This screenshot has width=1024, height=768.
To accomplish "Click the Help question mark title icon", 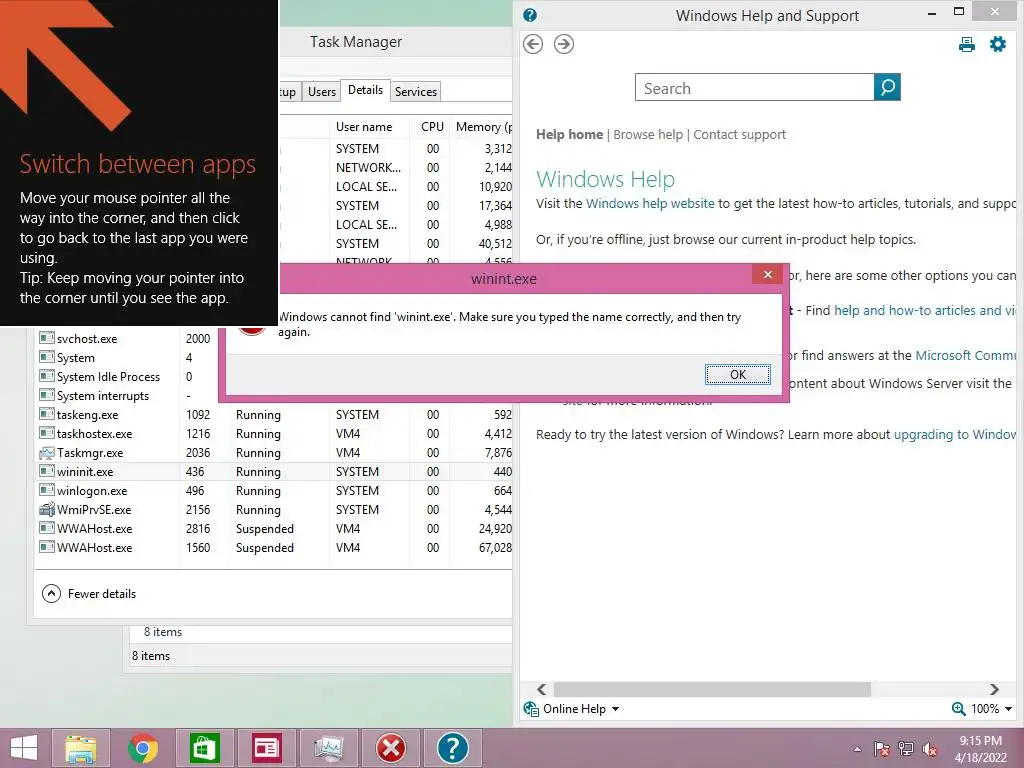I will pos(530,15).
